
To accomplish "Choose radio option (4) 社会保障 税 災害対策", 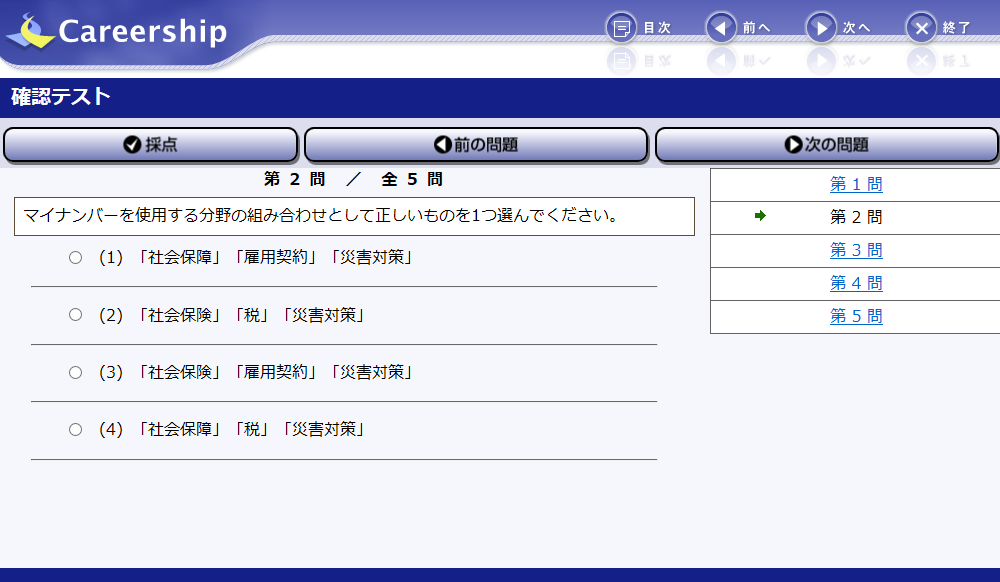I will click(x=75, y=430).
